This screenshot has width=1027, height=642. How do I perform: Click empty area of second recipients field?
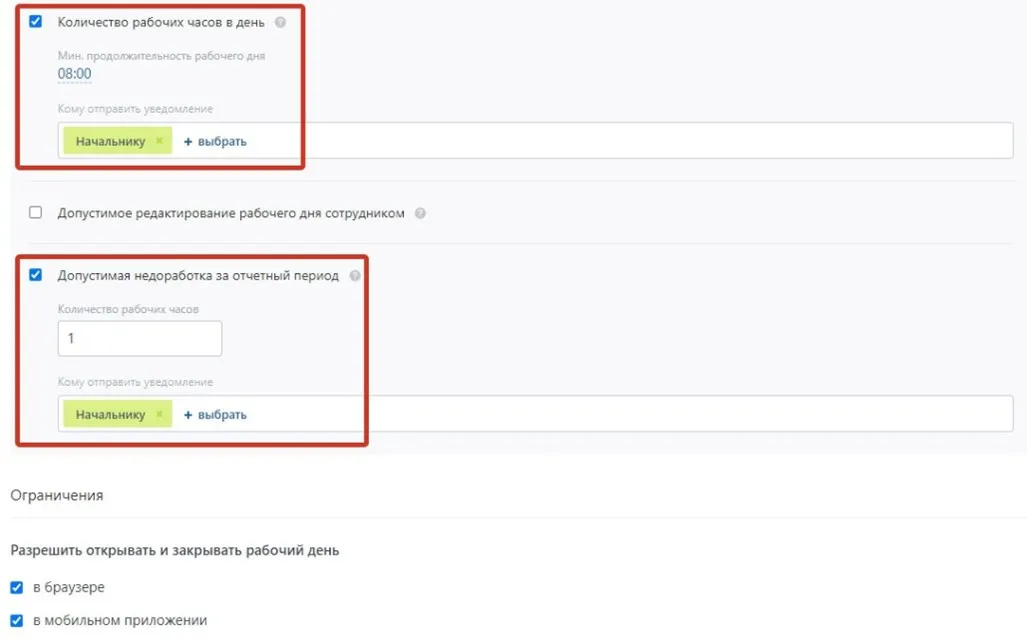629,413
